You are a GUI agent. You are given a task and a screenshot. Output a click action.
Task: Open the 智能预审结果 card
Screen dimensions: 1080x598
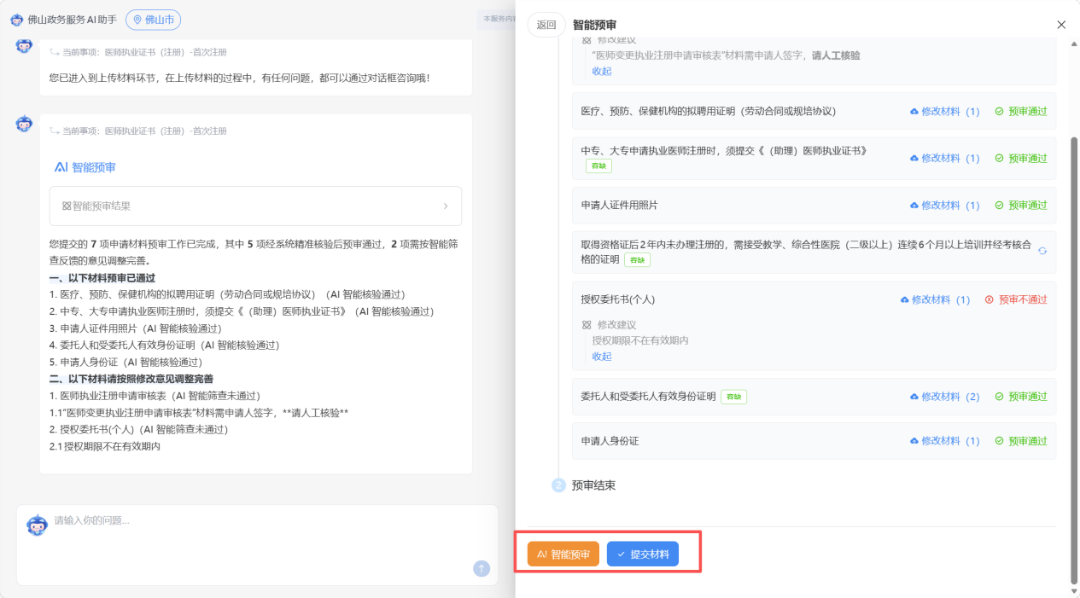(x=256, y=206)
